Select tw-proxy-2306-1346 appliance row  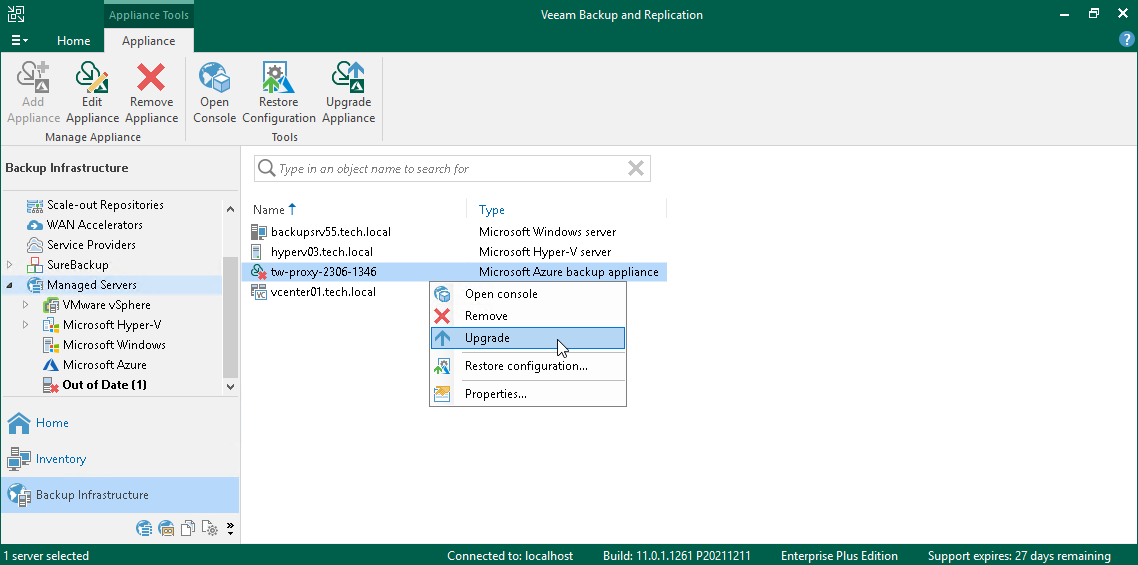click(x=454, y=272)
